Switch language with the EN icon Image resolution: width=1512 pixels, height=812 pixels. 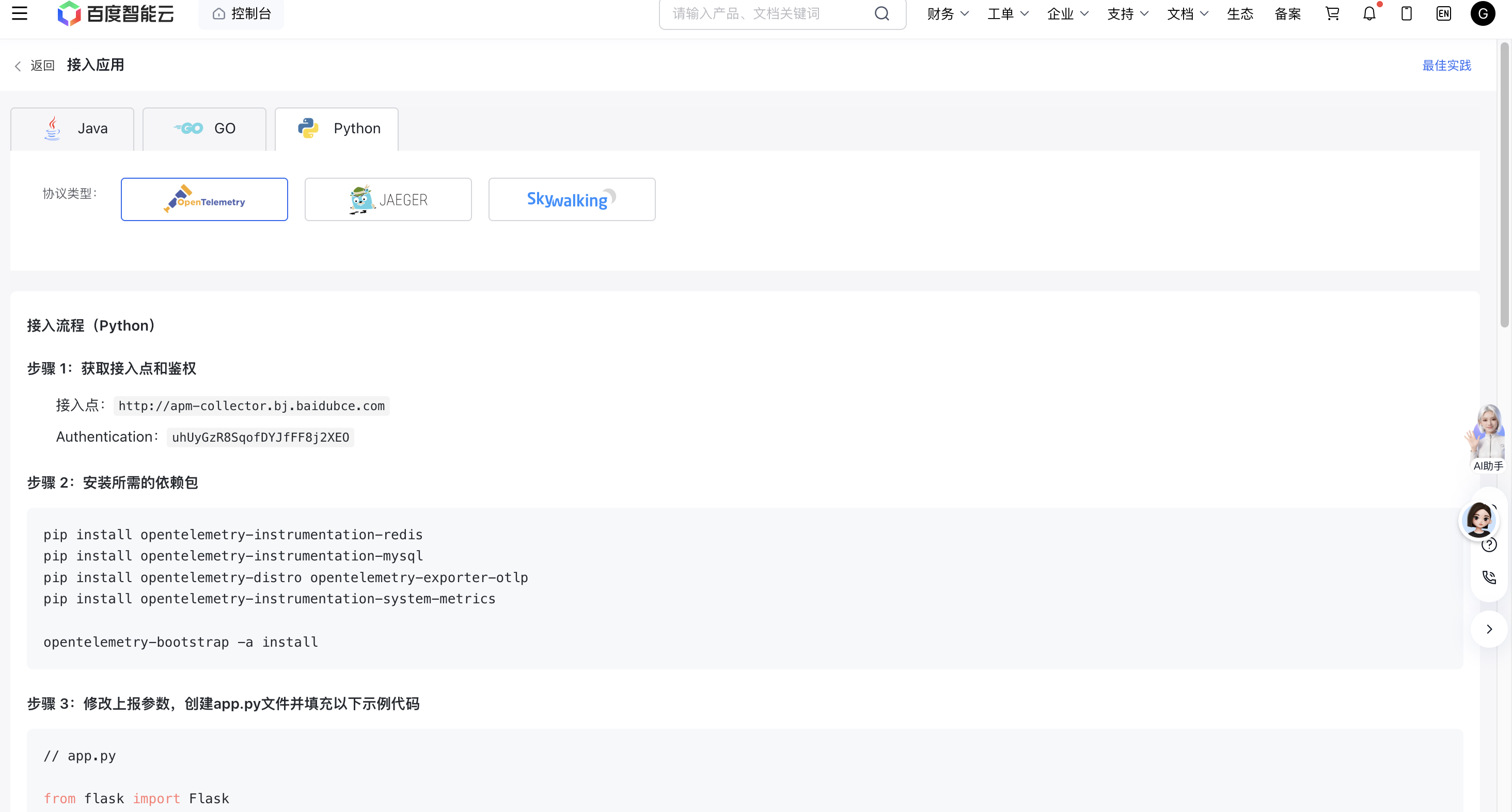click(1444, 13)
